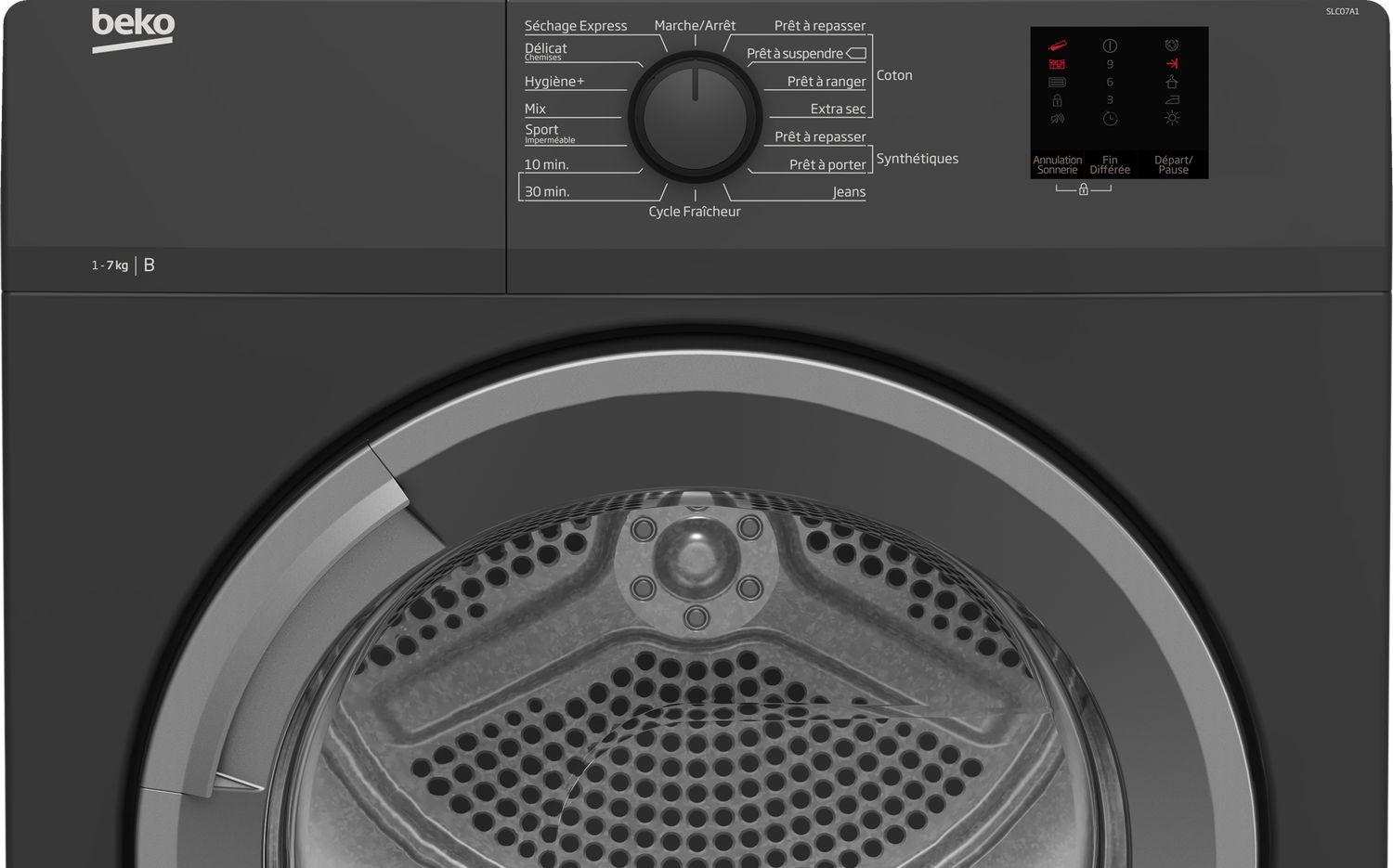This screenshot has height=868, width=1393.
Task: Select the Prêt à suspendre program label
Action: click(795, 54)
